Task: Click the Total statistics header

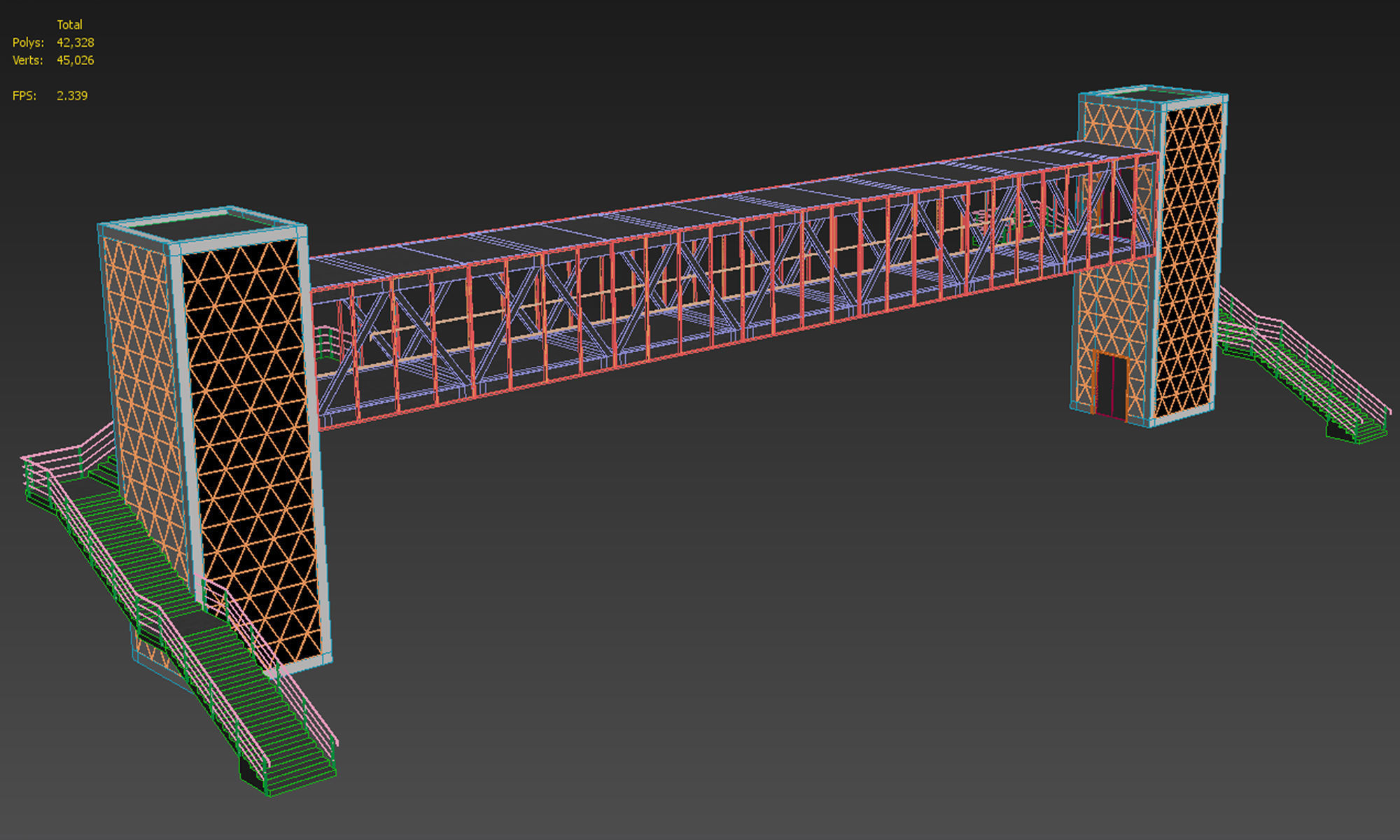Action: 71,24
